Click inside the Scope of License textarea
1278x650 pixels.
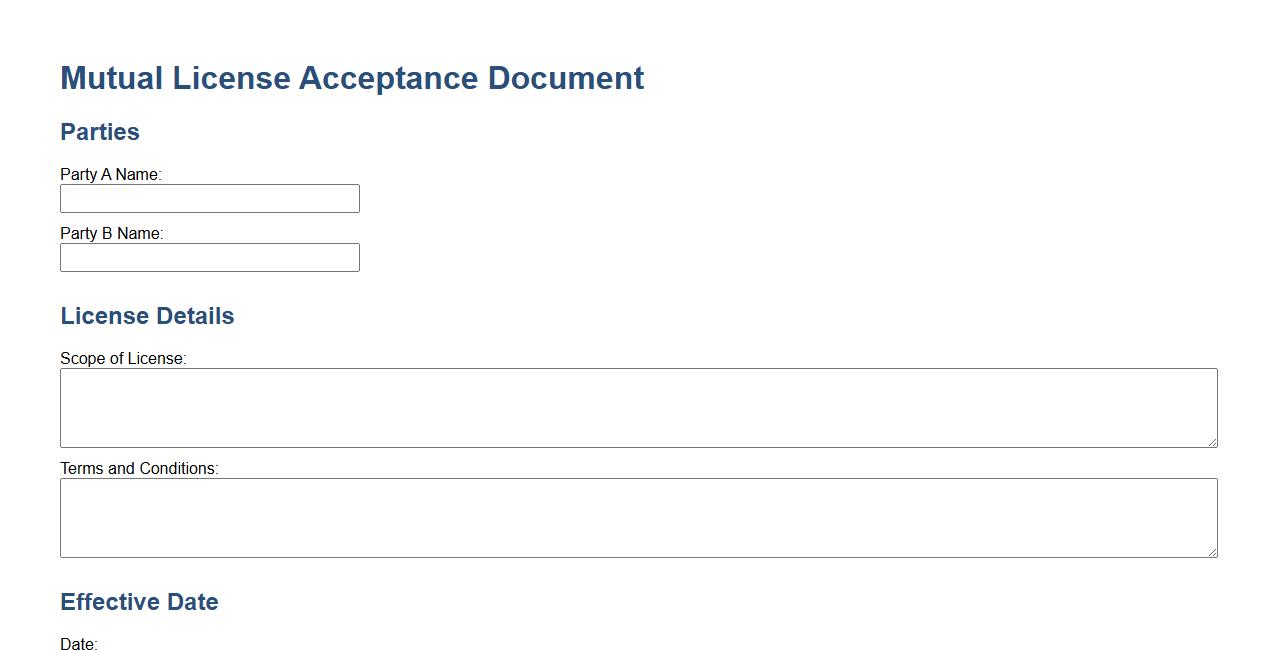coord(638,407)
